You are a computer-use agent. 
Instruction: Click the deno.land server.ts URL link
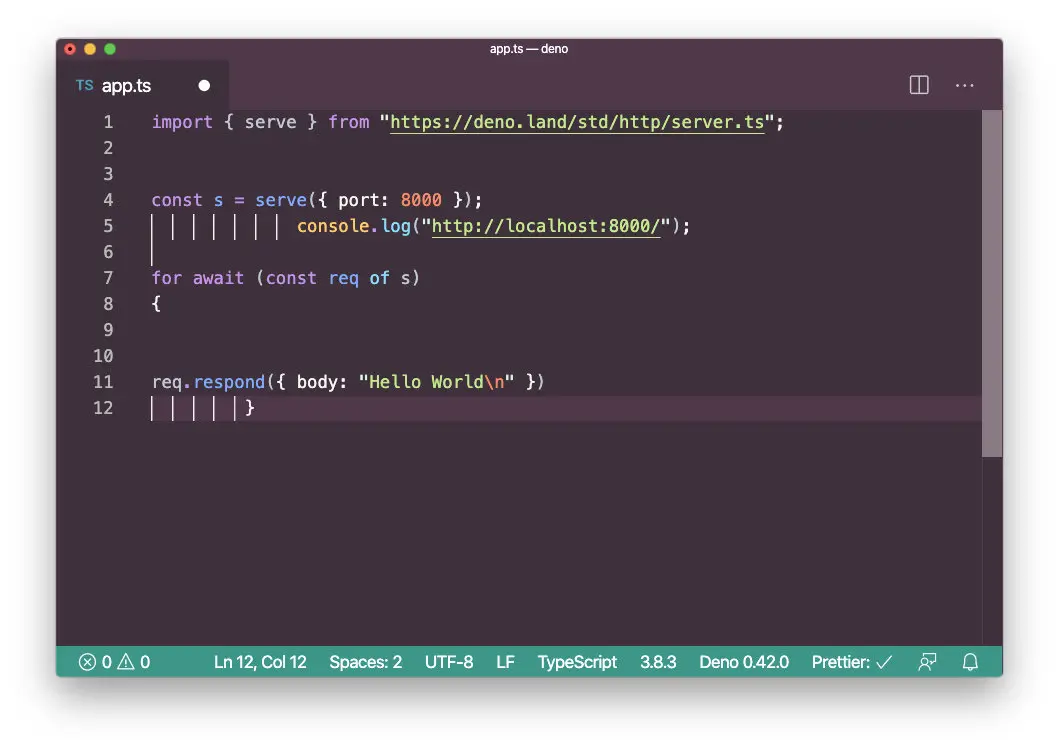pos(577,122)
